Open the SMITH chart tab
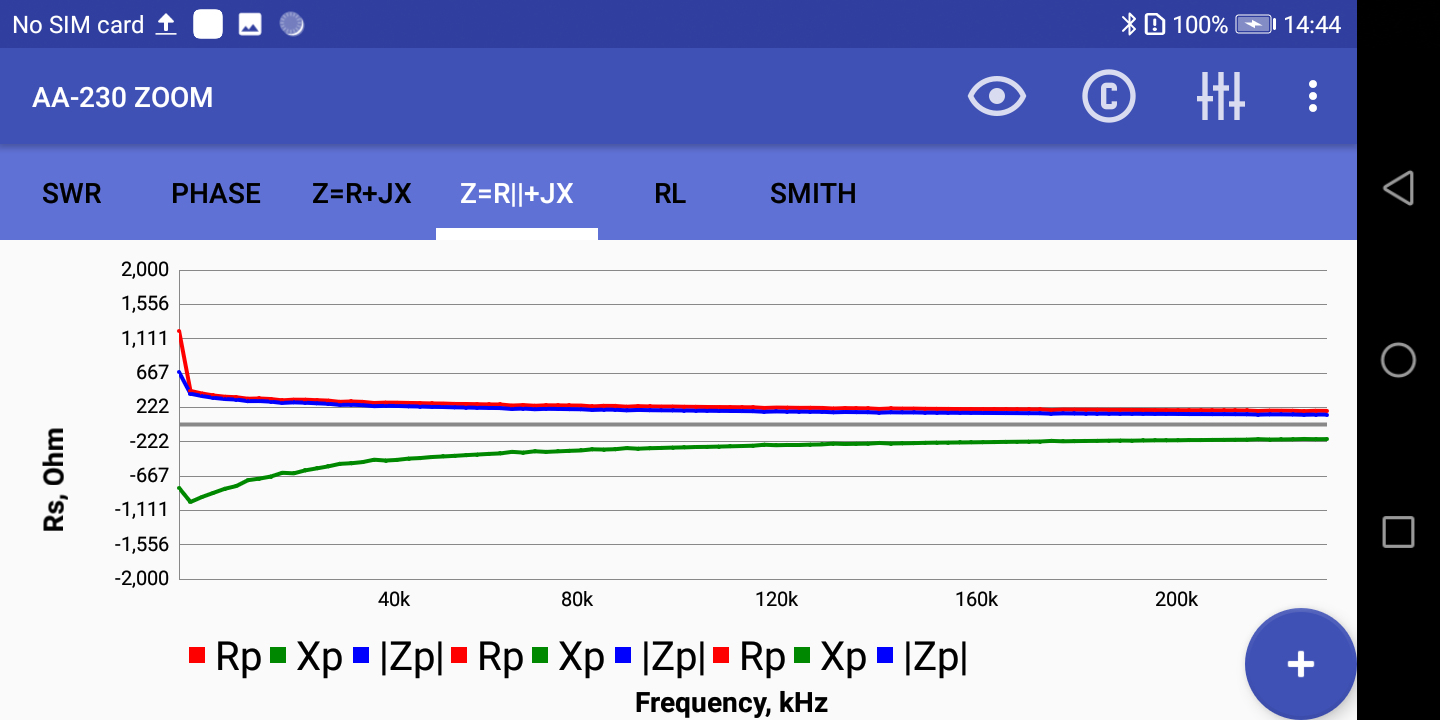The width and height of the screenshot is (1440, 720). [813, 193]
